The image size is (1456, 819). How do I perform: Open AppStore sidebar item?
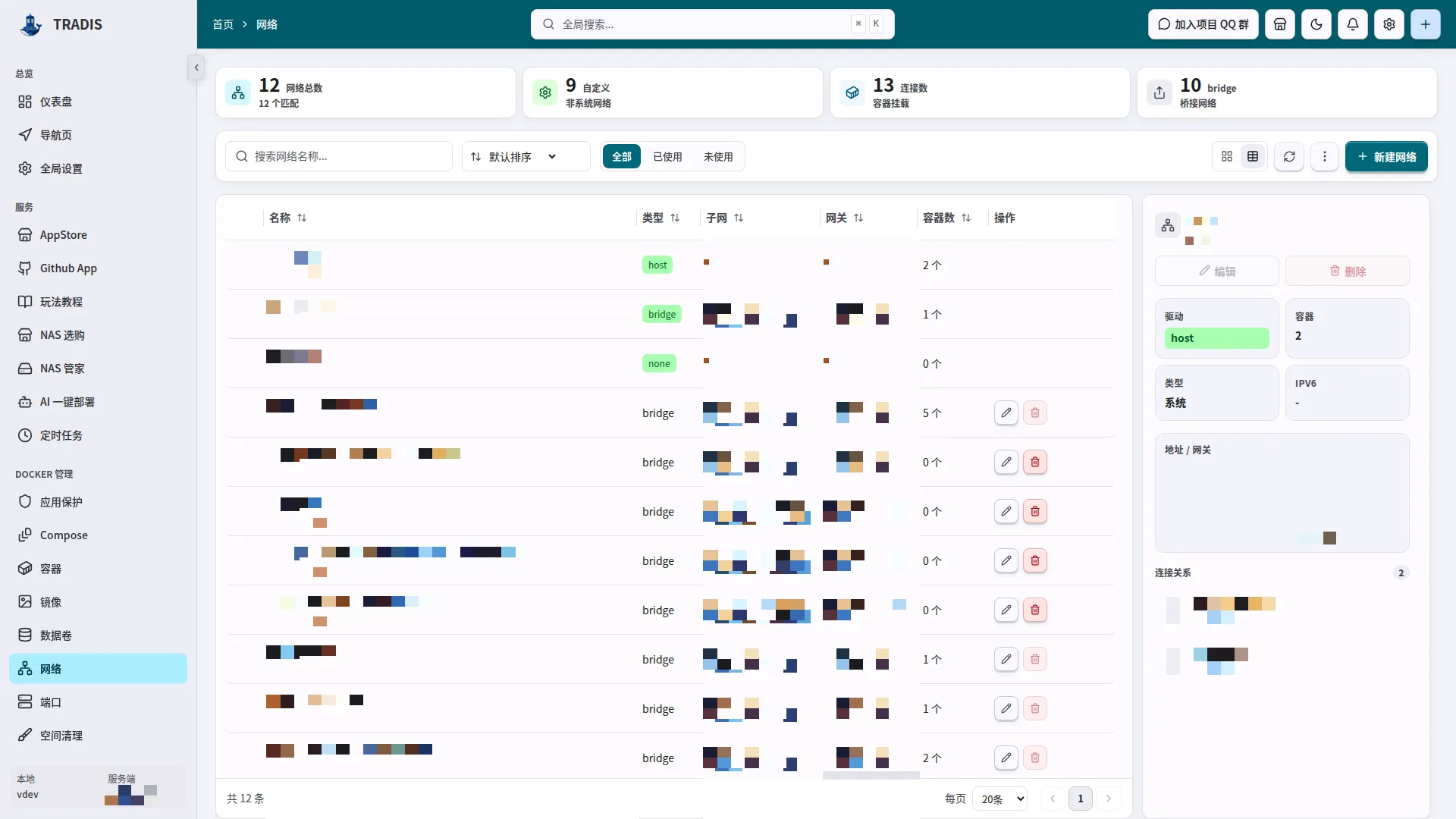pyautogui.click(x=99, y=235)
